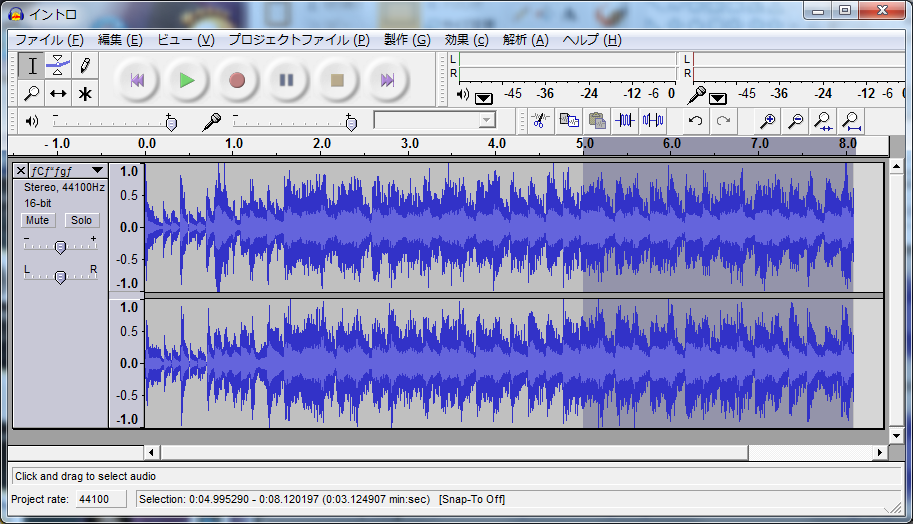Select the Time Shift tool
Screen dimensions: 913x524
[x=58, y=94]
